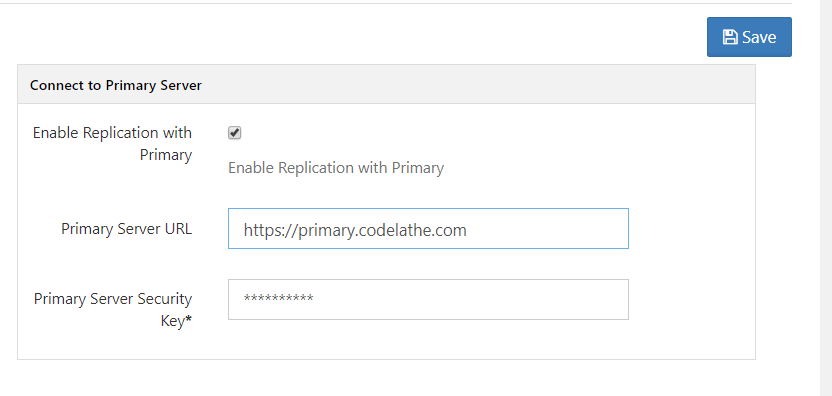Click the vertical scrollbar track at right edge
The image size is (832, 396).
coord(826,198)
